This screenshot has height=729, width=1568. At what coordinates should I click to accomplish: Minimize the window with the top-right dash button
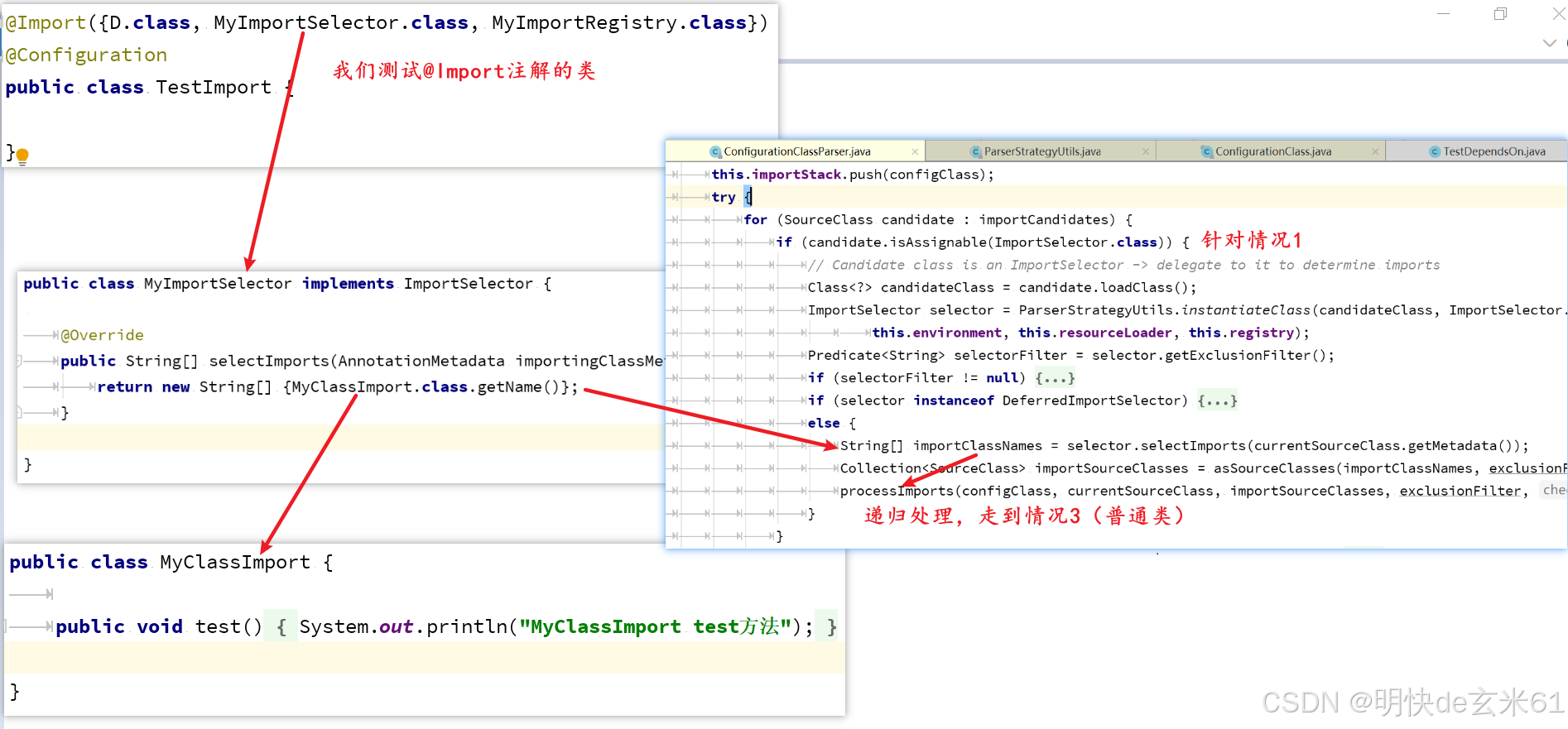(1444, 14)
